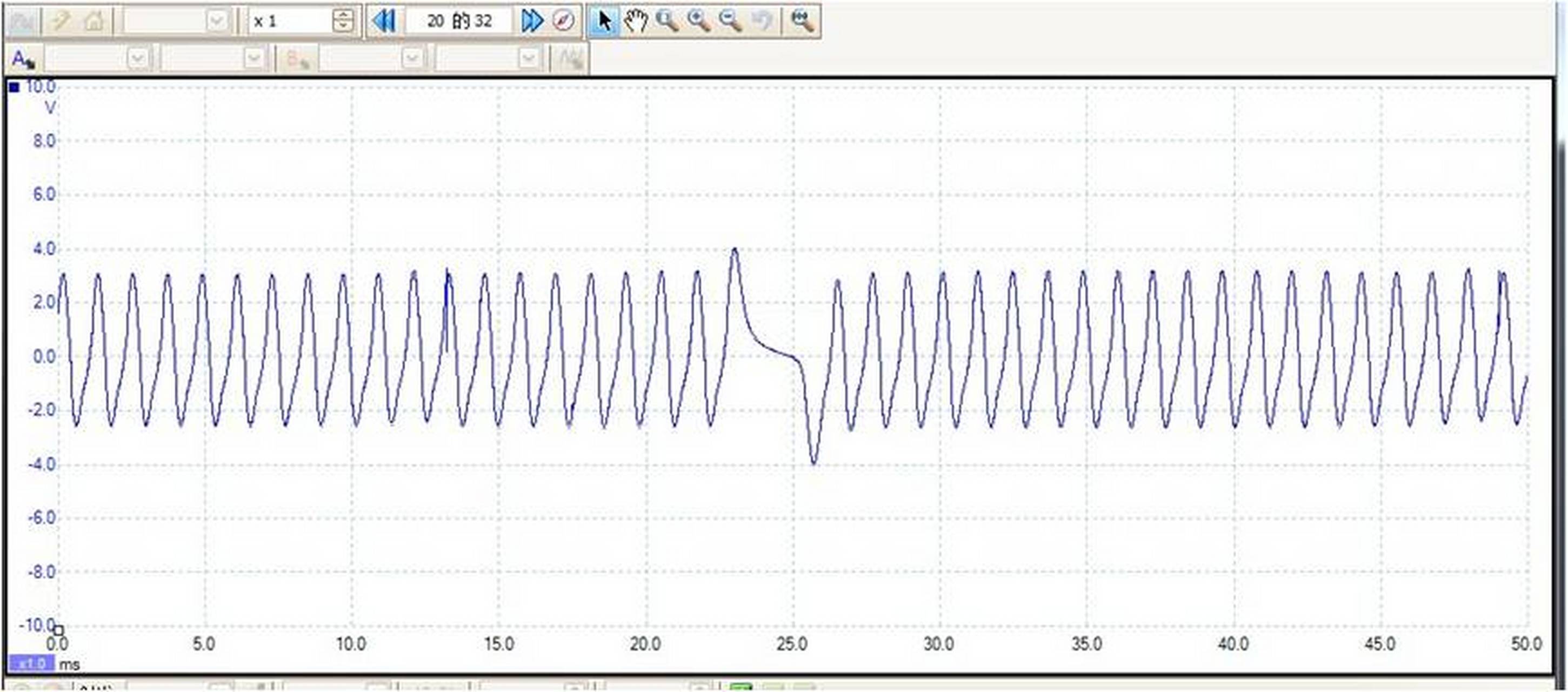This screenshot has width=1568, height=692.
Task: Select the hand pan tool
Action: click(x=636, y=21)
